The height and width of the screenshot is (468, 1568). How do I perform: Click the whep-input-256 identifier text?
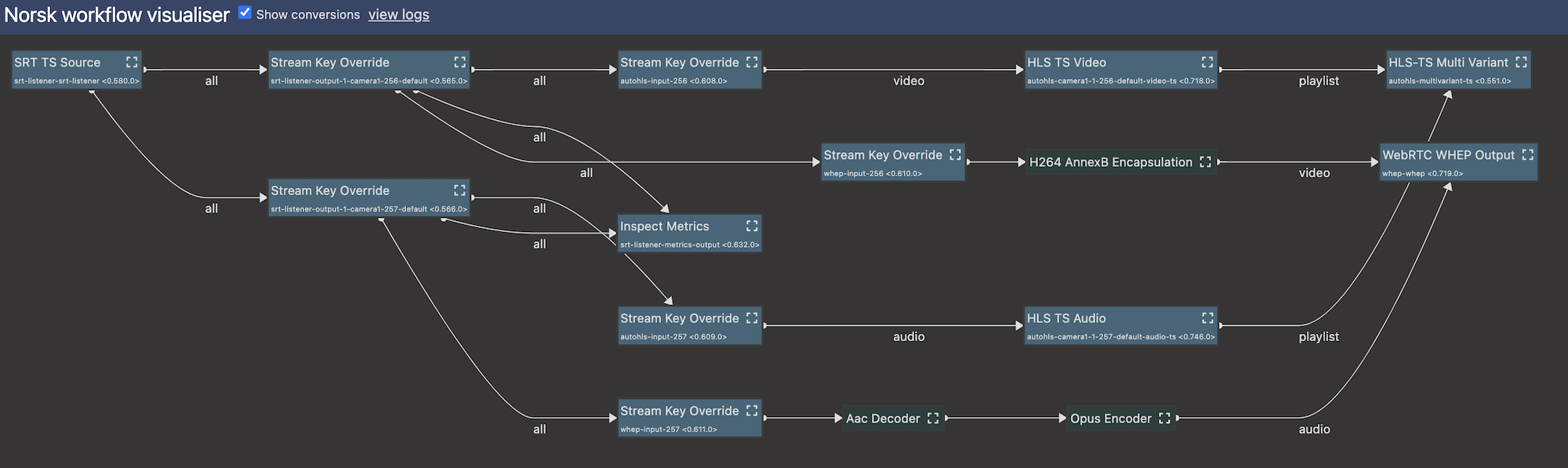pyautogui.click(x=873, y=173)
